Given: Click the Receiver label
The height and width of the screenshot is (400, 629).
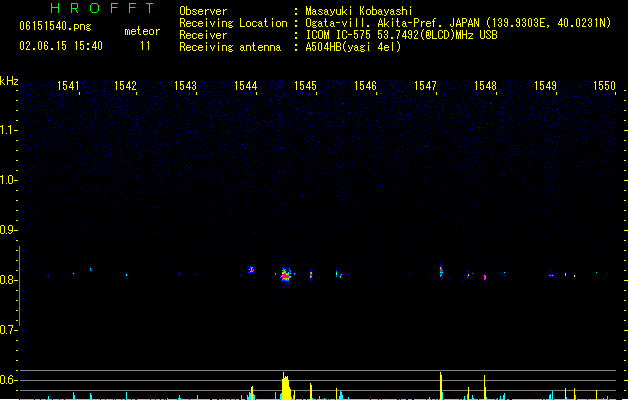Looking at the screenshot, I should (203, 35).
